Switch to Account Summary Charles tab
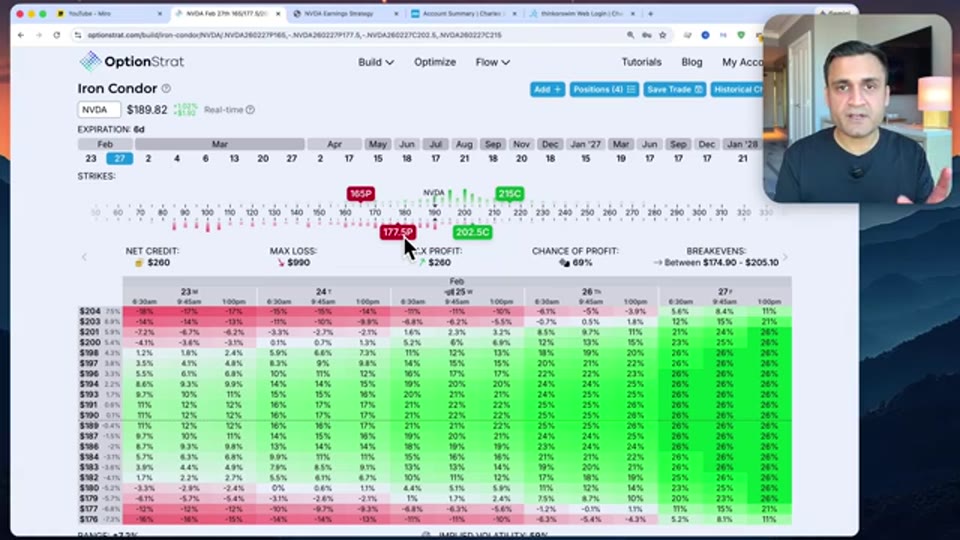The image size is (960, 540). [x=462, y=13]
